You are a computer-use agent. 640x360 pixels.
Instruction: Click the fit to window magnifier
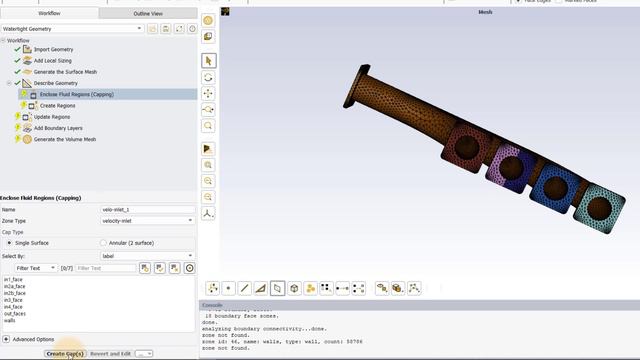coord(208,165)
